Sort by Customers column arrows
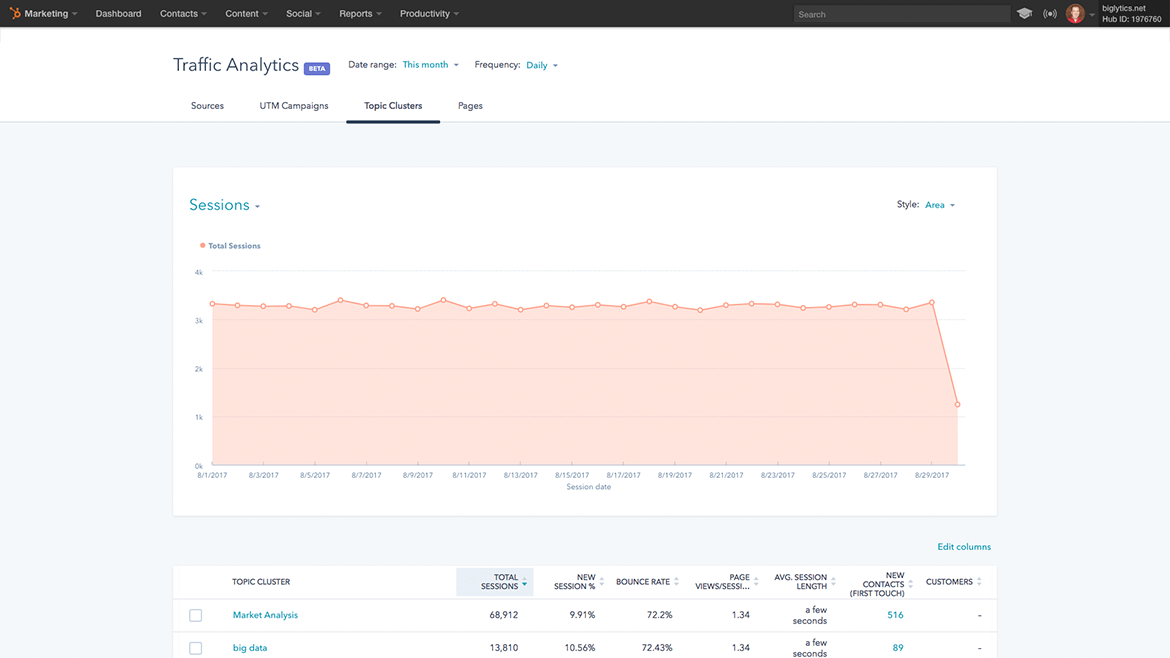This screenshot has width=1170, height=658. pos(979,582)
